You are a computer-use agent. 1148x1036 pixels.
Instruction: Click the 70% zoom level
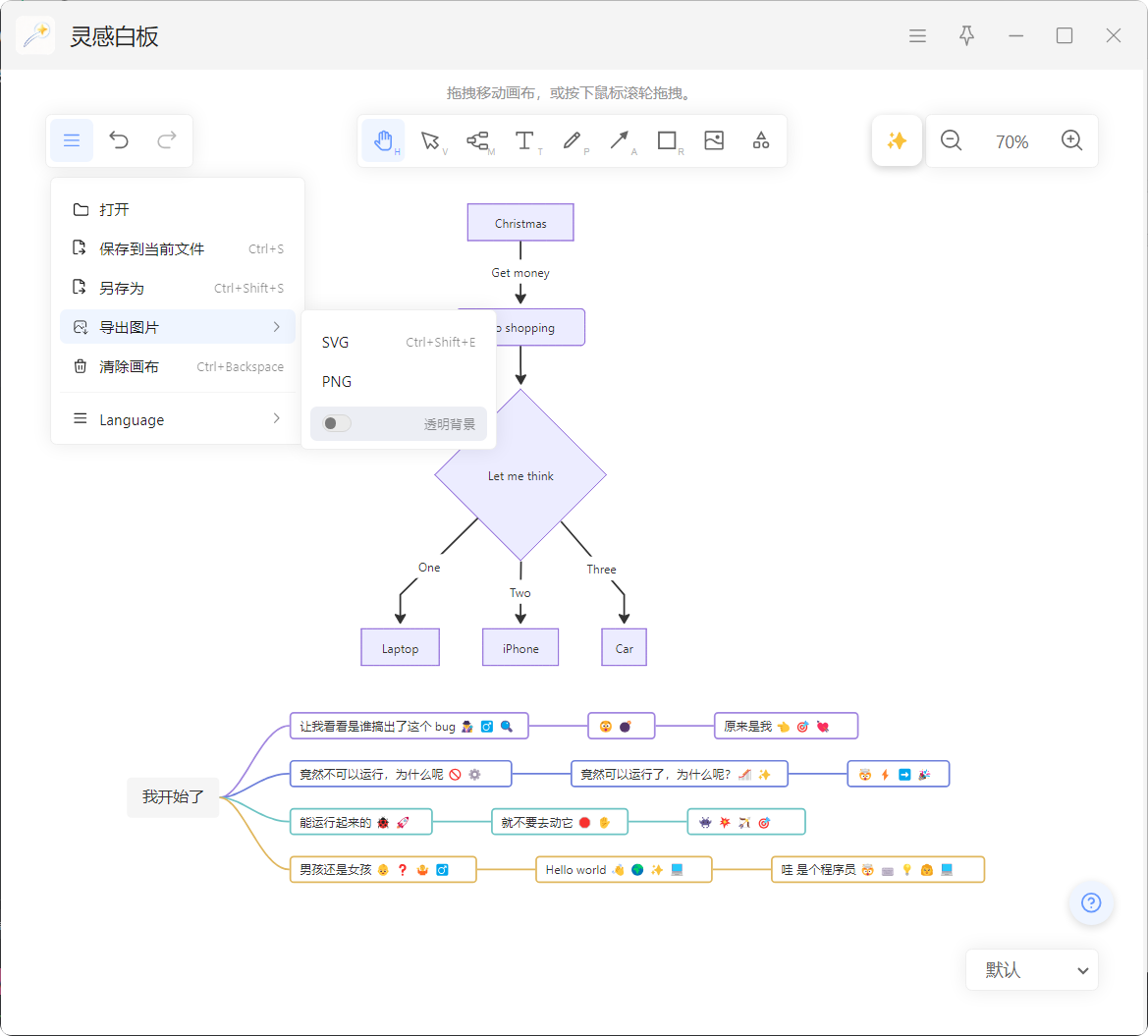[x=1011, y=141]
